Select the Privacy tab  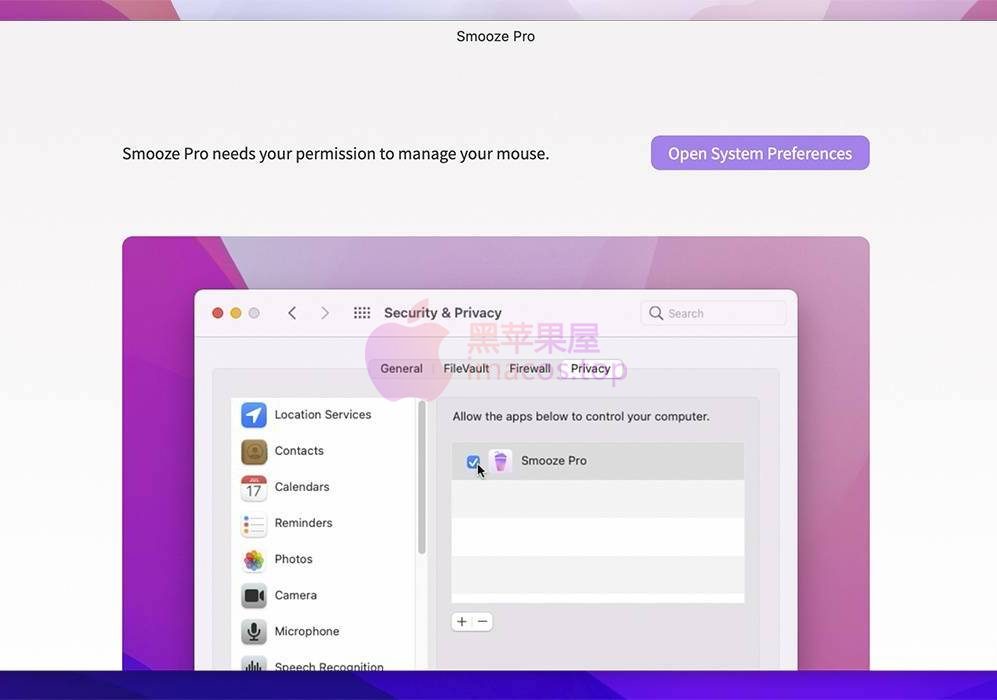click(x=590, y=369)
